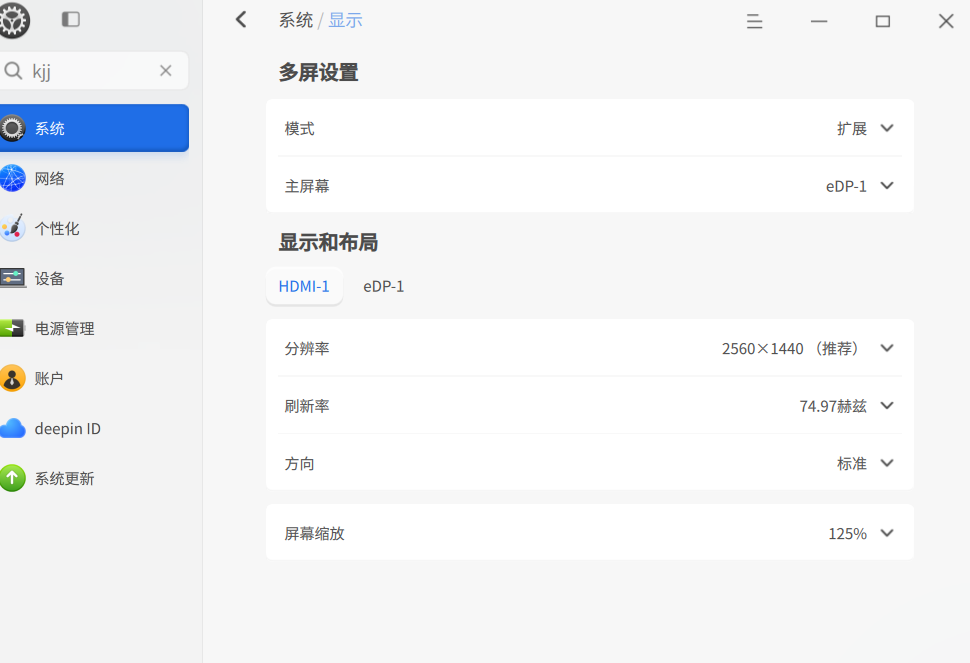Click the 分辨率 row label

point(307,349)
